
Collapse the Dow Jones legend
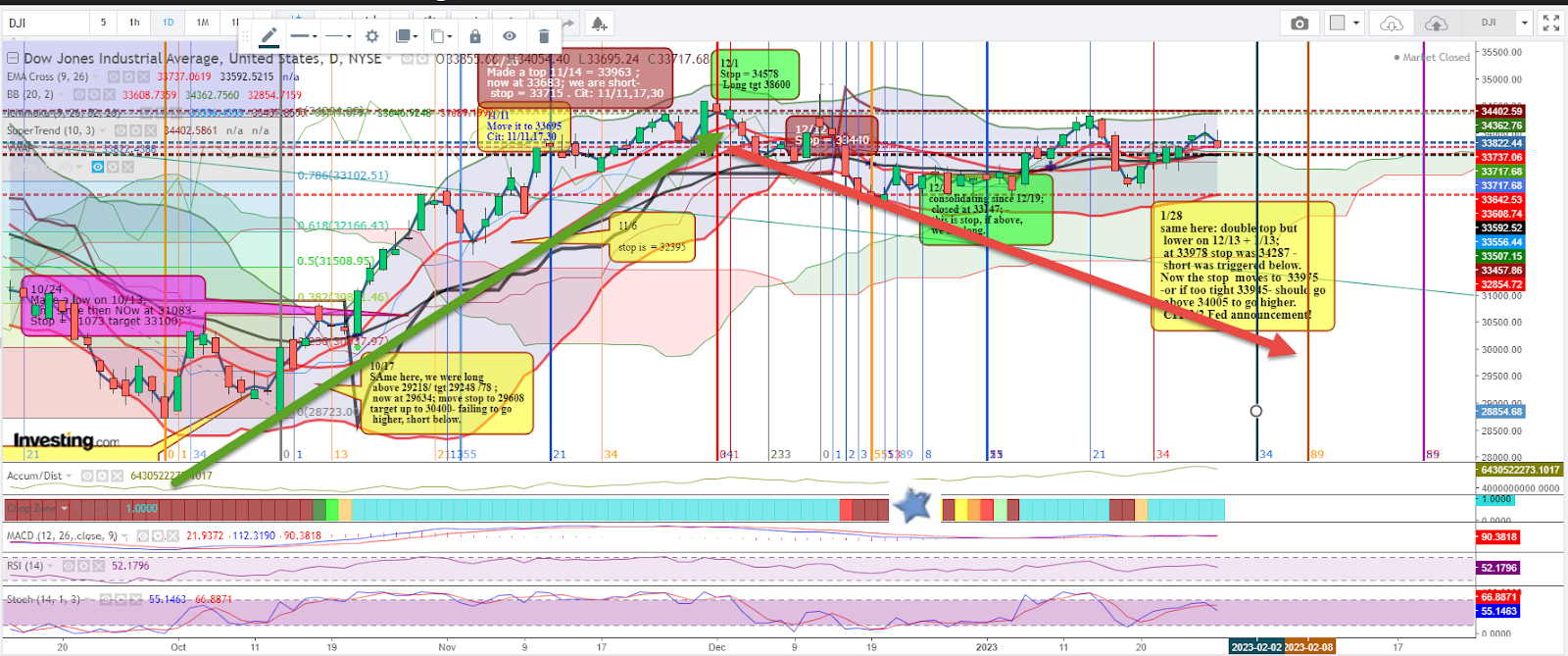(x=13, y=58)
